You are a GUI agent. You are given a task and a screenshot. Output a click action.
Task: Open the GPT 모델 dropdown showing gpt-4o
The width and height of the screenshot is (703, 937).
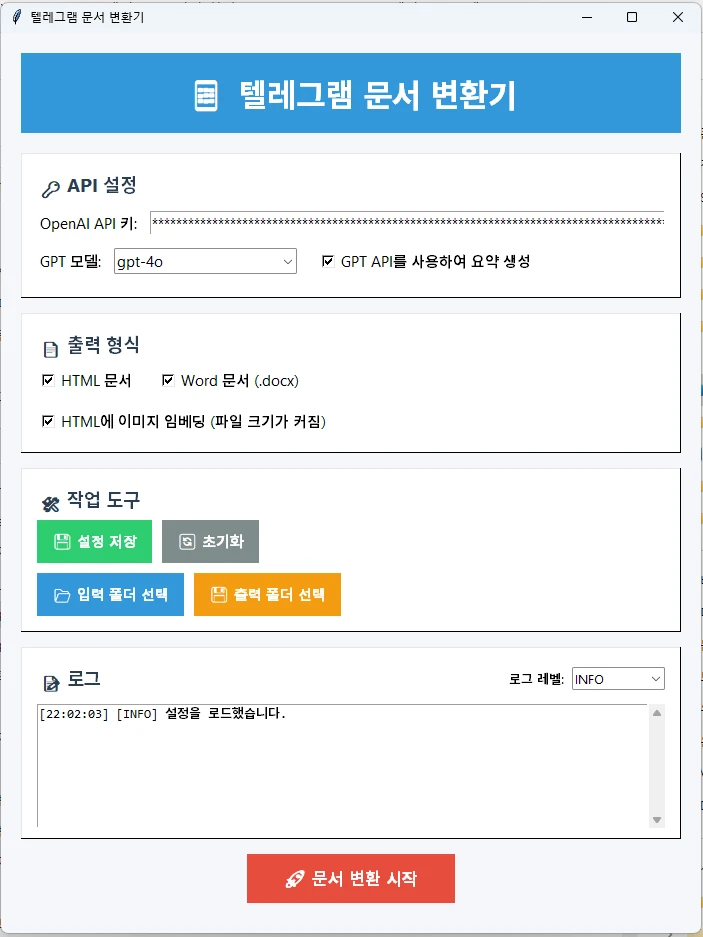pos(289,261)
